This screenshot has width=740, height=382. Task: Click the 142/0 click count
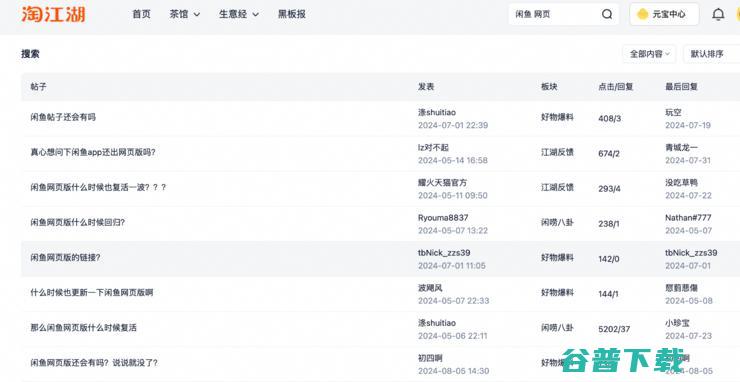pos(609,259)
